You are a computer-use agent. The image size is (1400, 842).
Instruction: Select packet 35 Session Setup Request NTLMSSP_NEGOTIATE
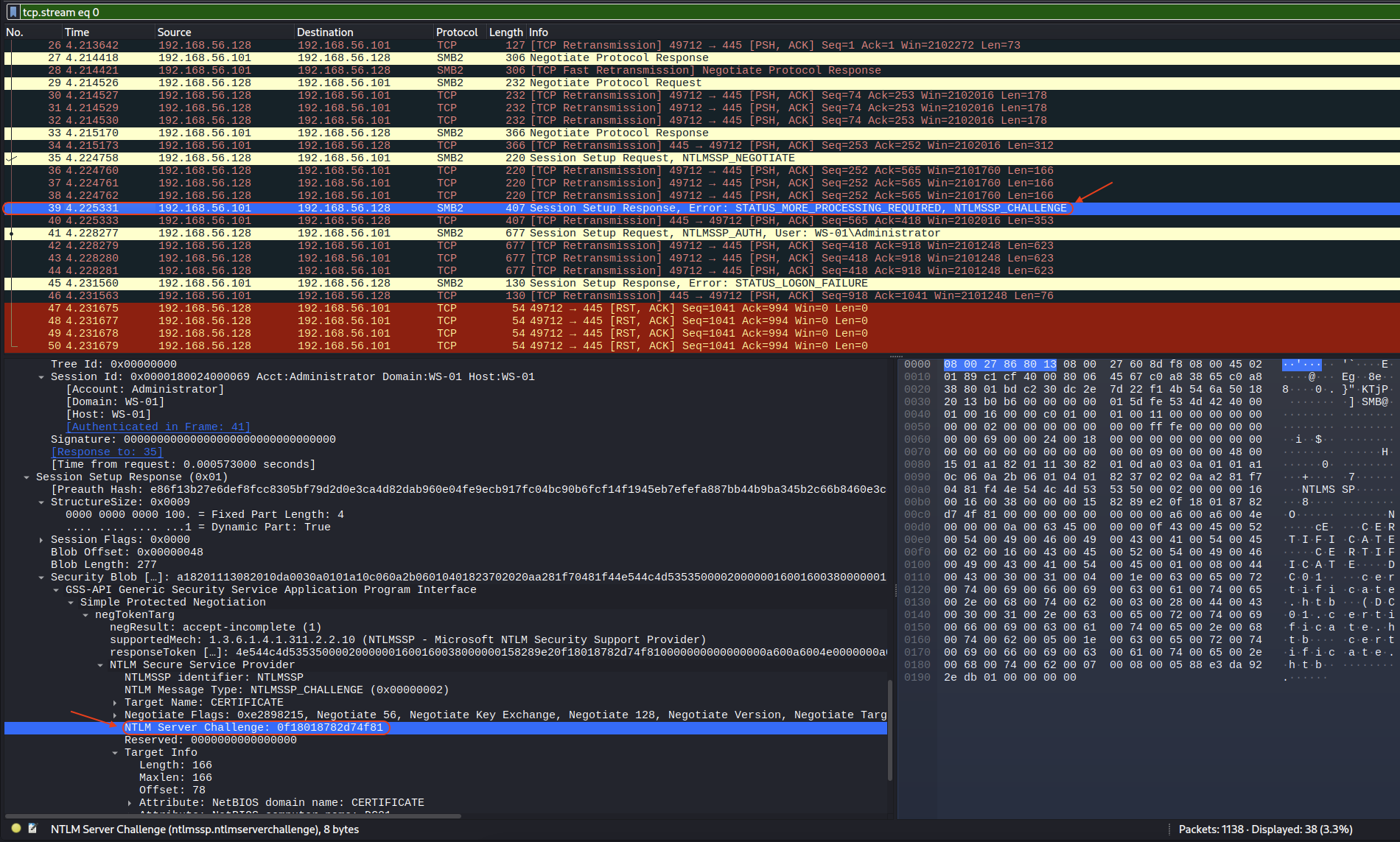click(701, 158)
